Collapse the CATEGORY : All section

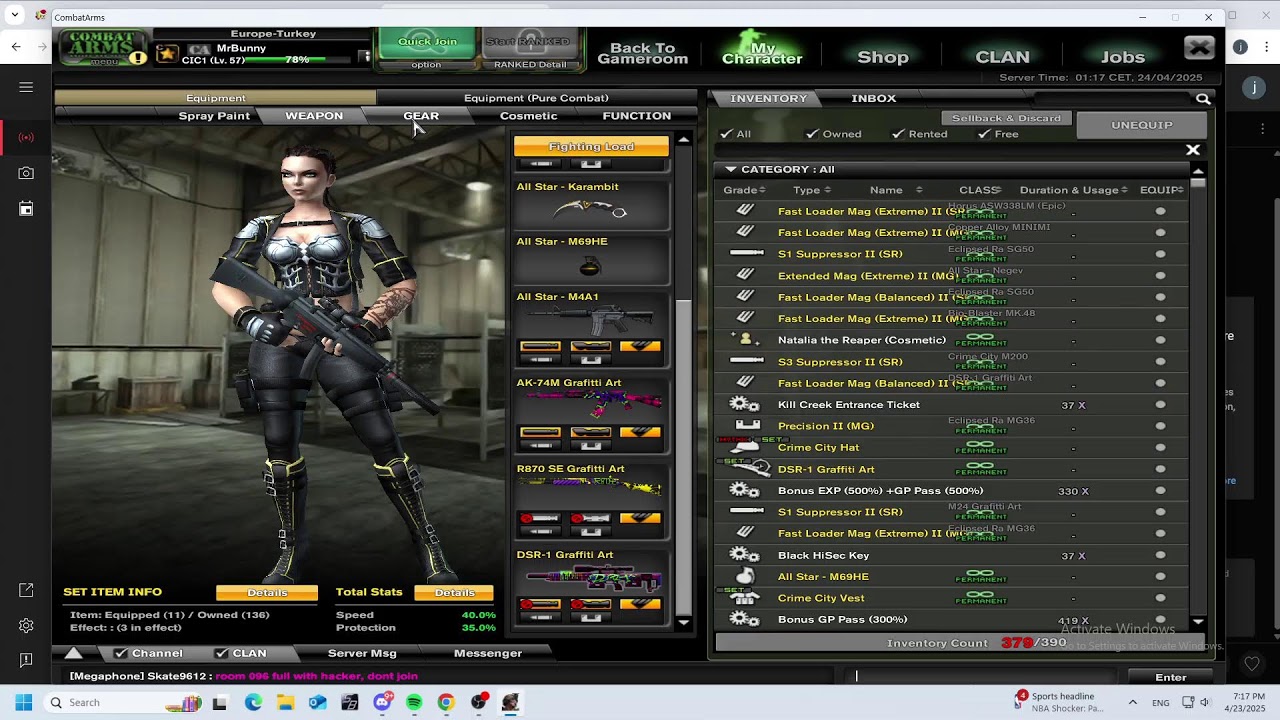click(731, 169)
